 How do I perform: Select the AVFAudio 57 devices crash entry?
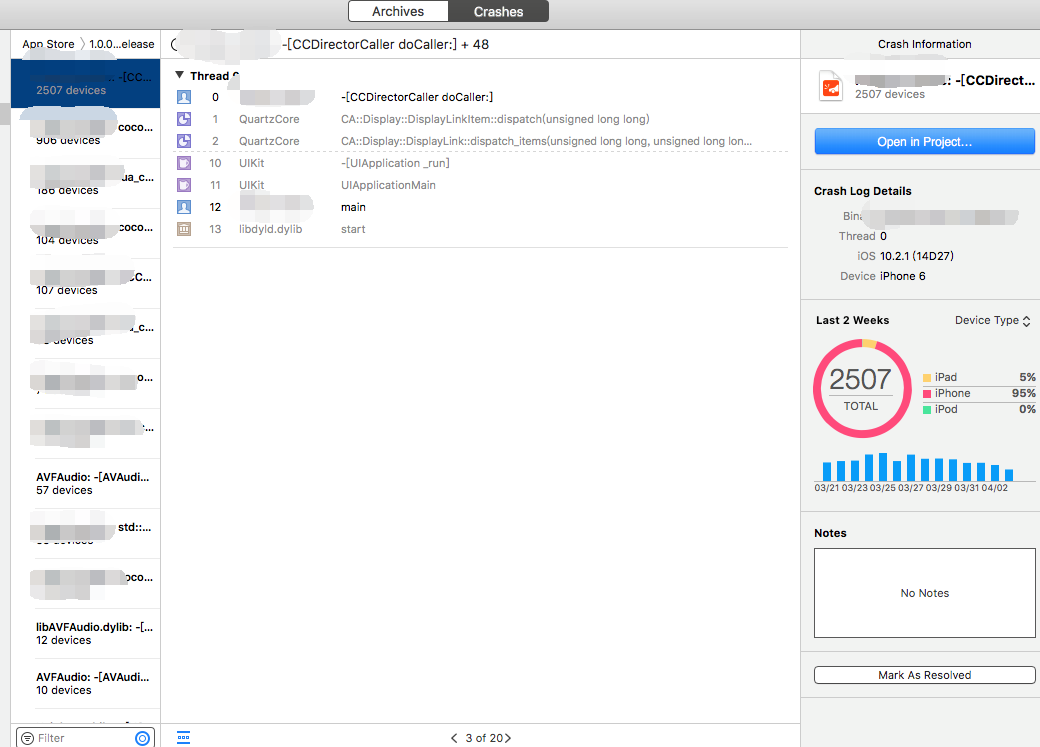[86, 484]
